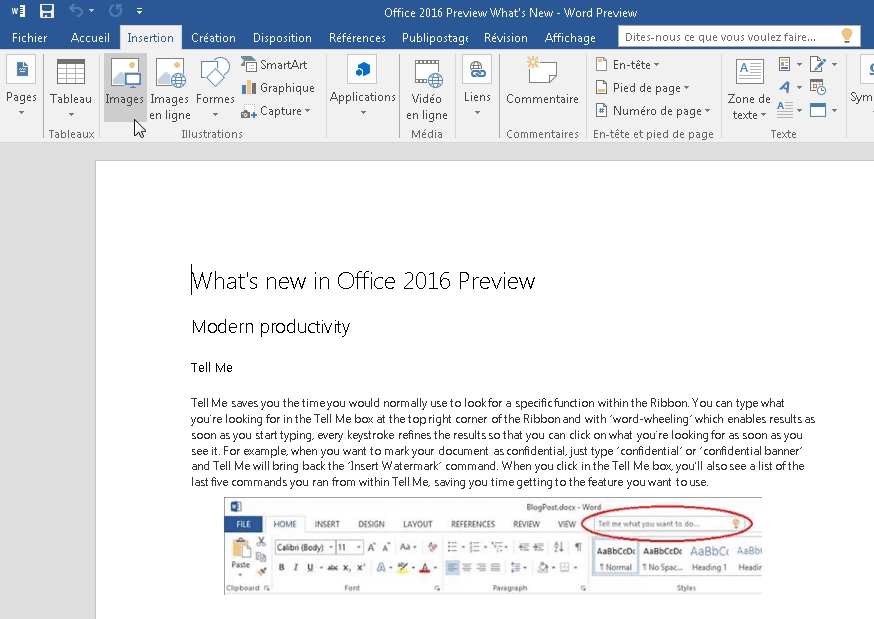Expand the Pages dropdown
The height and width of the screenshot is (619, 874).
(21, 113)
